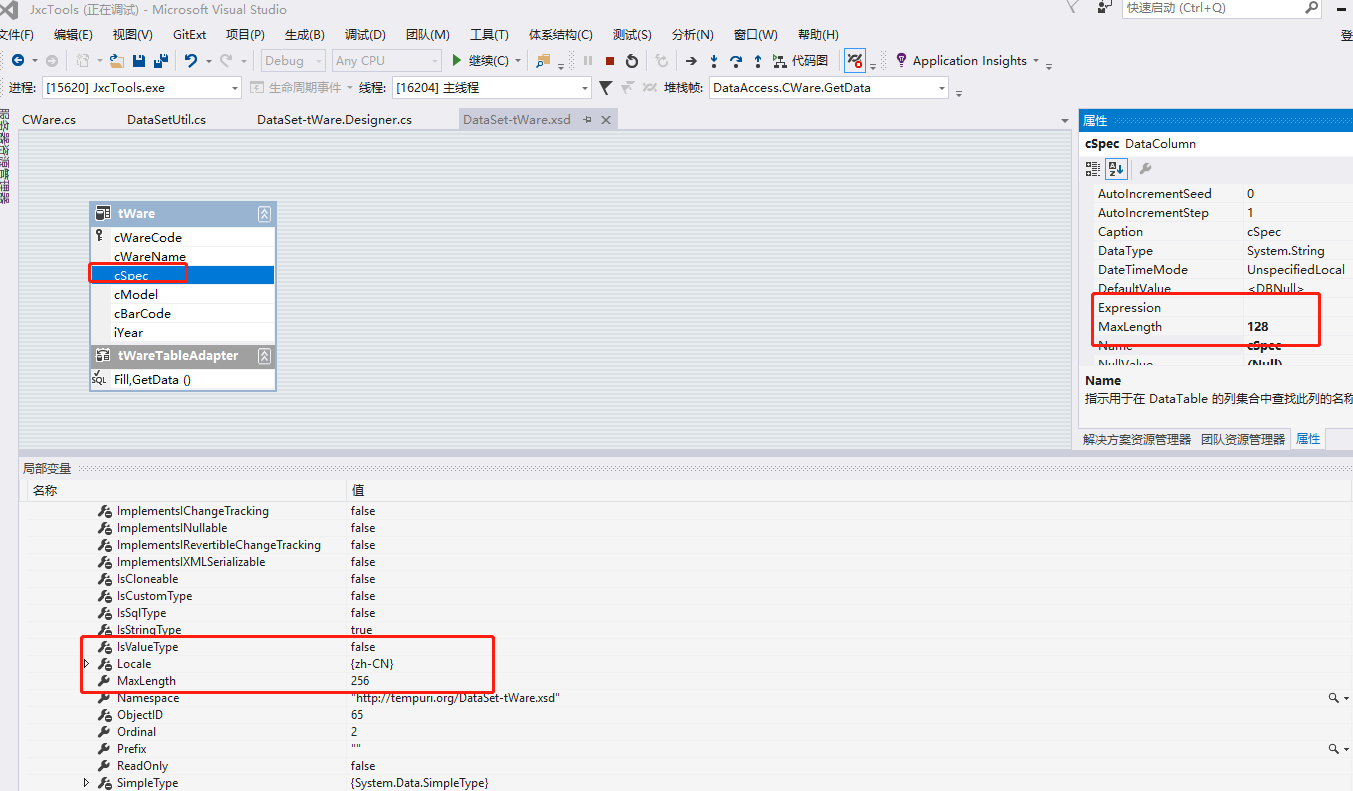Select Alphabetical sort icon in Properties

[1116, 169]
